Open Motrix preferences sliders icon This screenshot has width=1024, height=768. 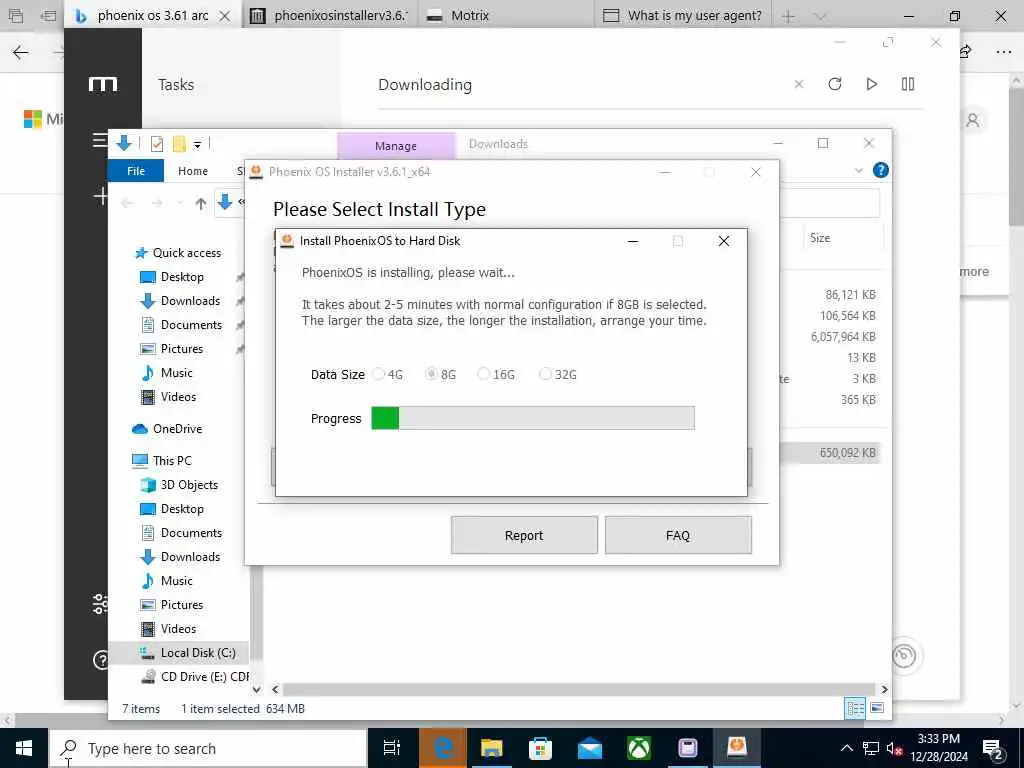(101, 604)
